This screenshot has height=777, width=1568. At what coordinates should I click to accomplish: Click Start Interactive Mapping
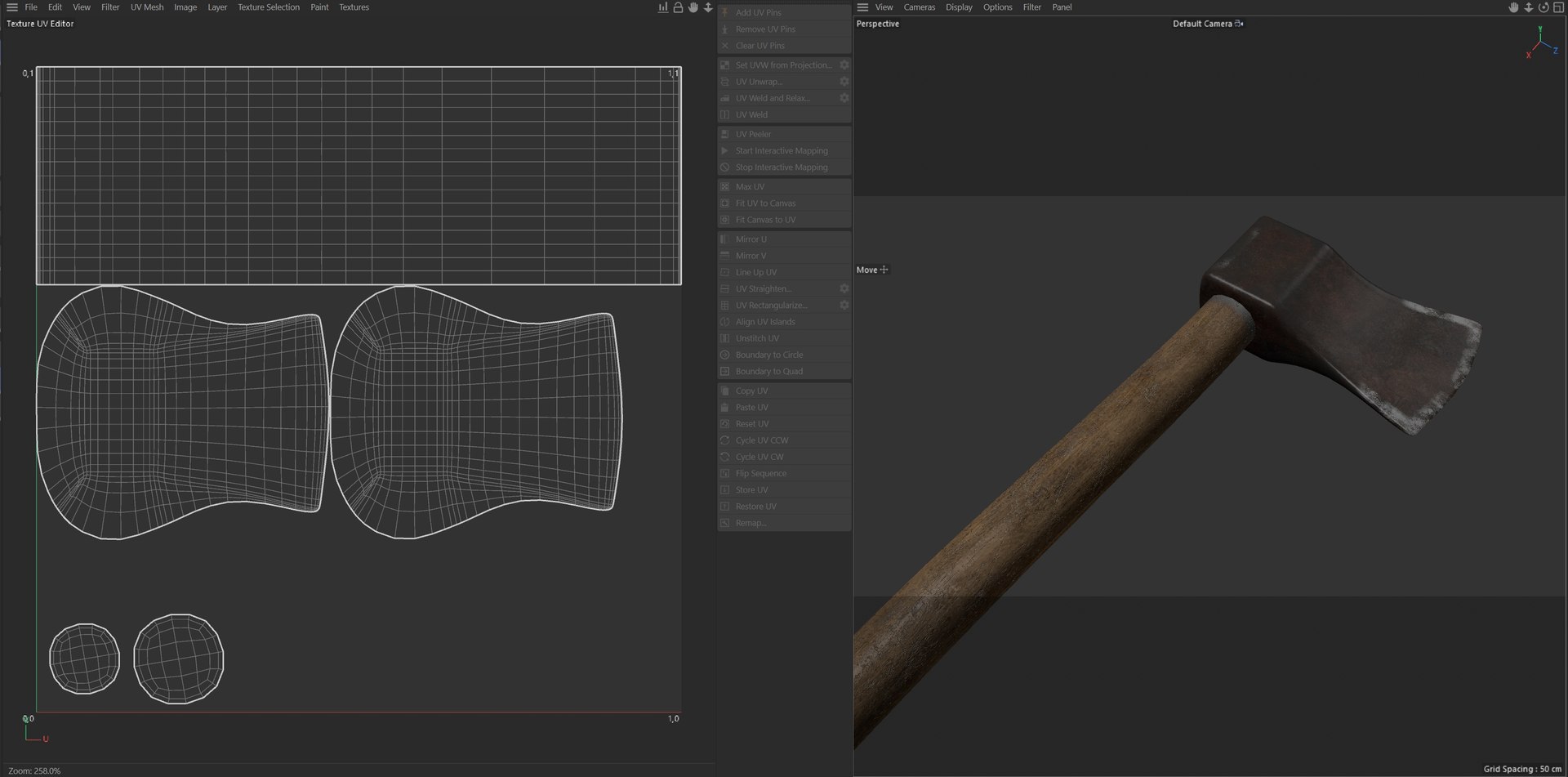[784, 150]
